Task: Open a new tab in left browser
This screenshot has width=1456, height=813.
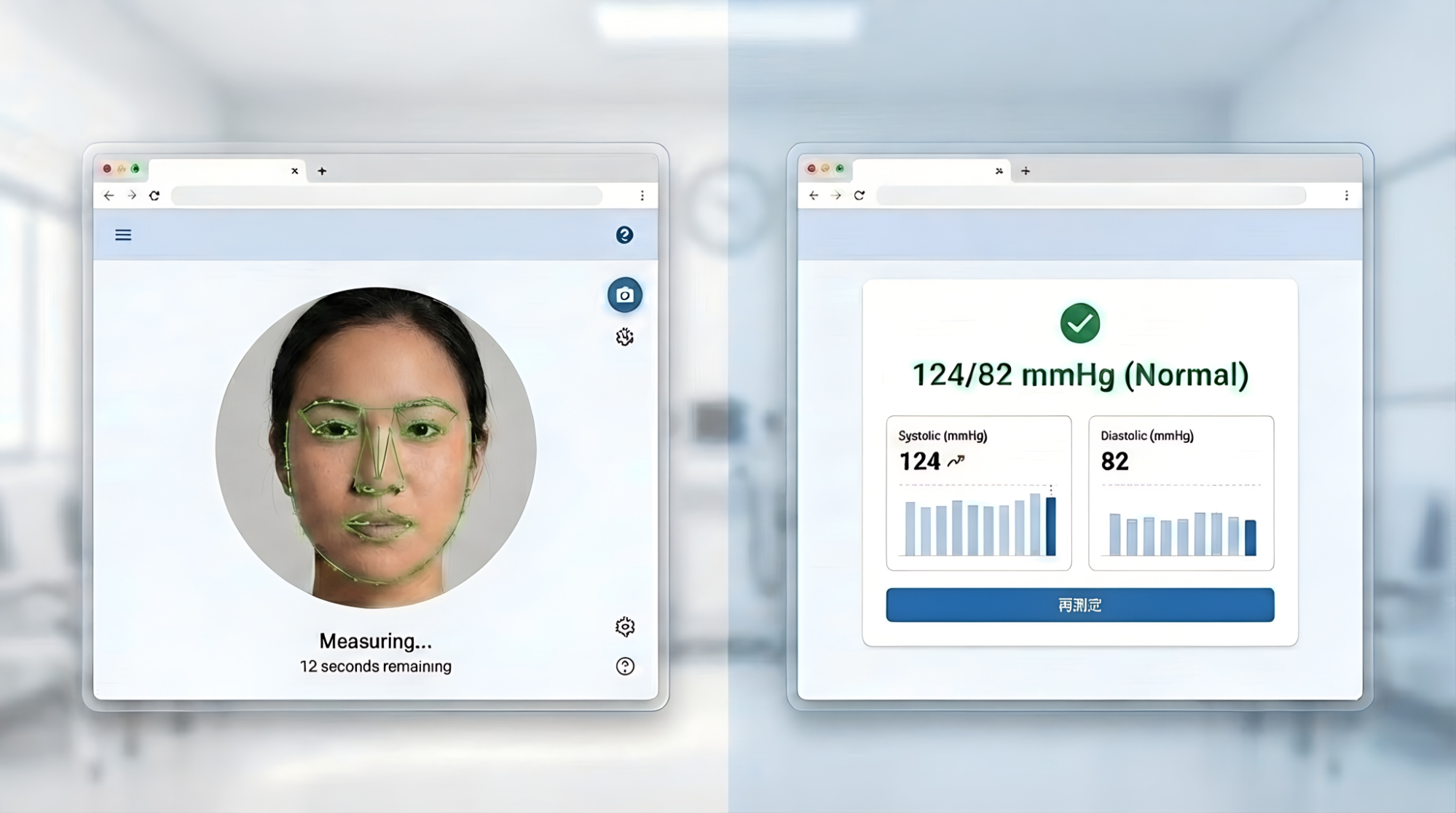Action: pyautogui.click(x=322, y=171)
